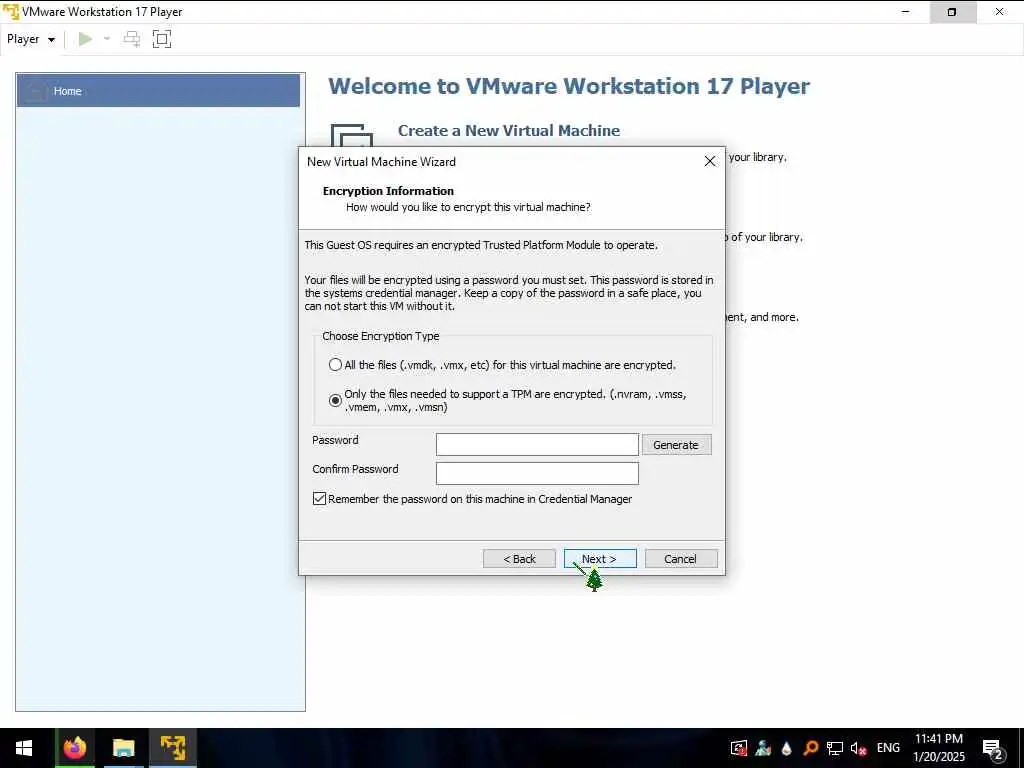Screen dimensions: 1024x768
Task: Open the Player dropdown menu
Action: (31, 39)
